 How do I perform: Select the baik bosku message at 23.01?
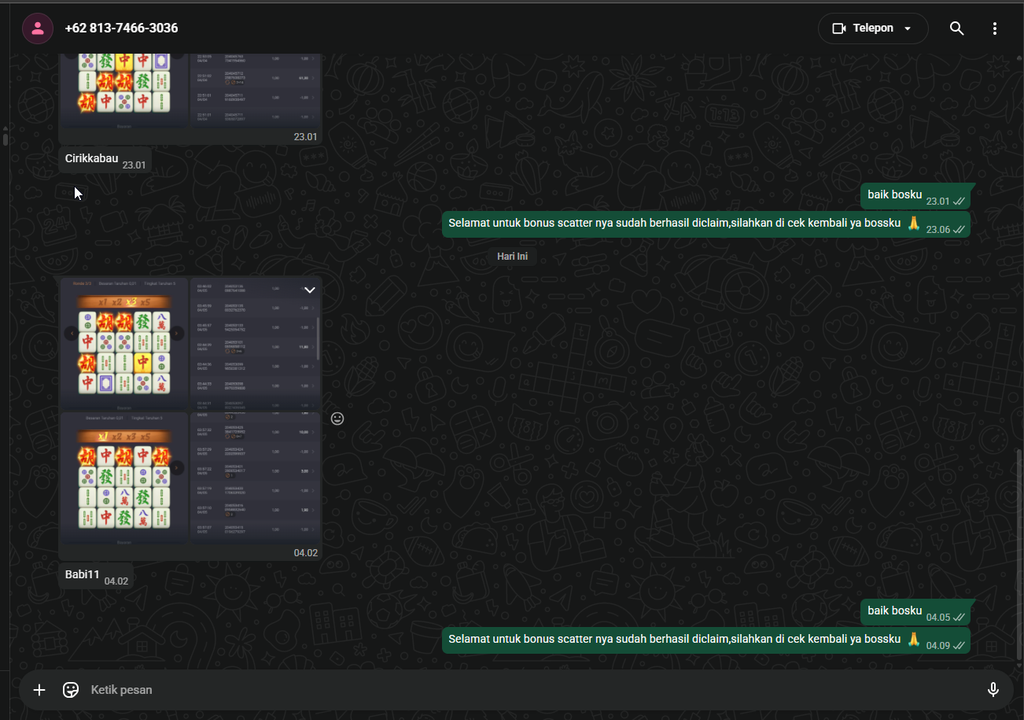916,196
